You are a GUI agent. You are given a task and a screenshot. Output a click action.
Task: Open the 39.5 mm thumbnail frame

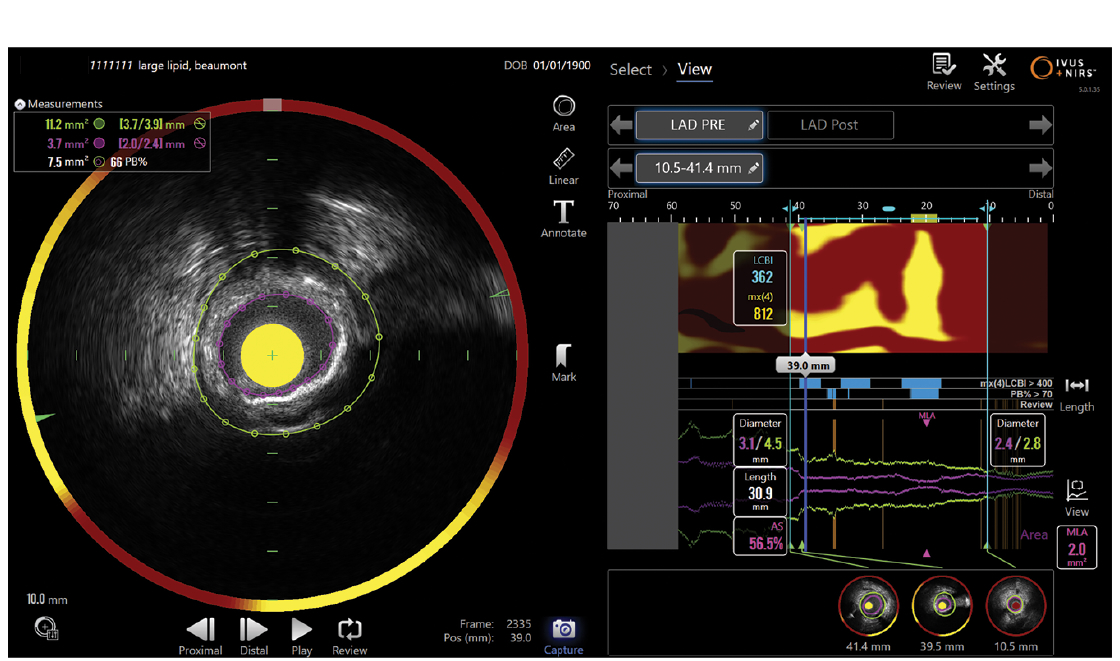pos(942,607)
